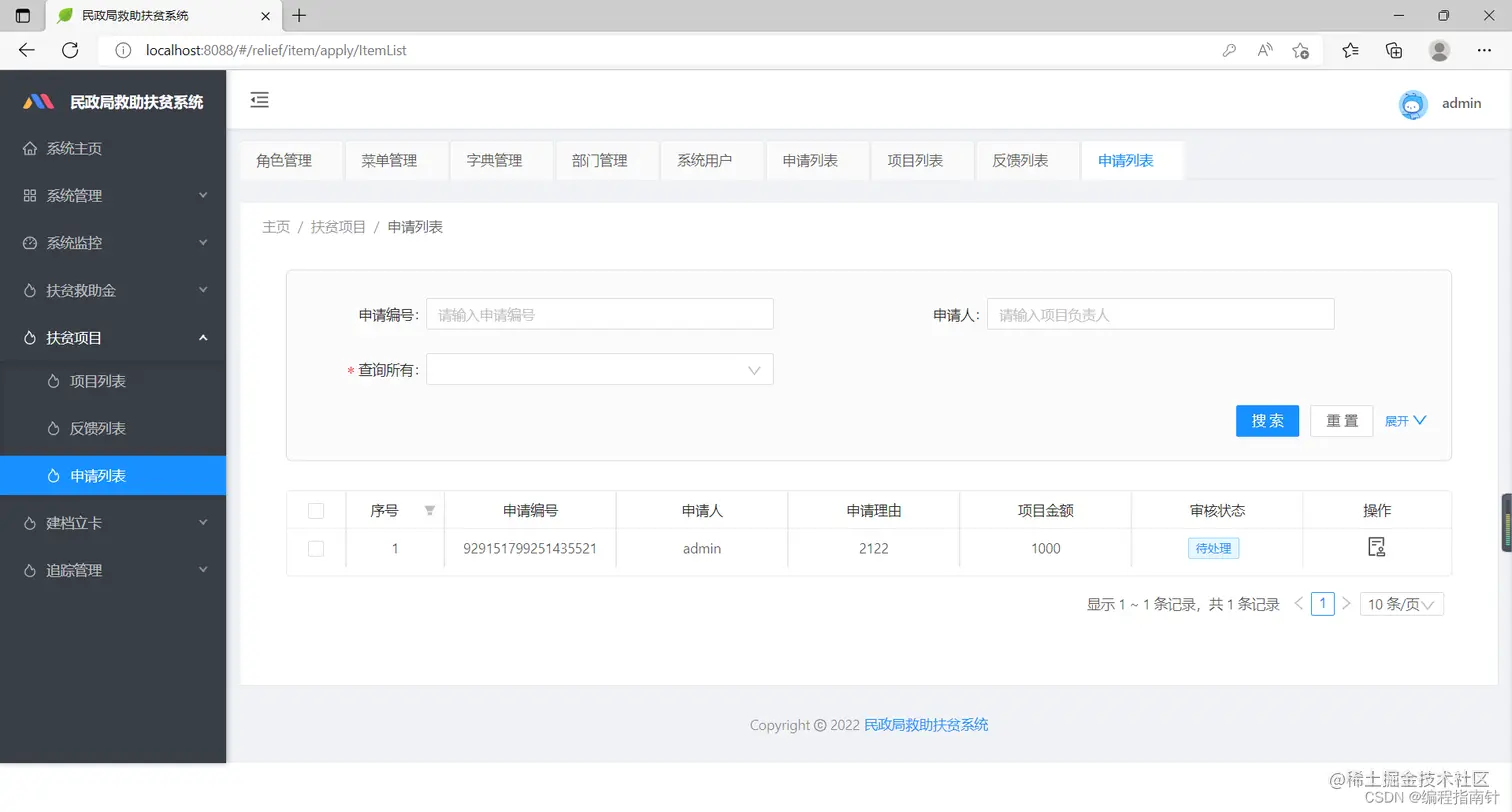
Task: Click the home icon beside 系统主页
Action: click(x=30, y=148)
